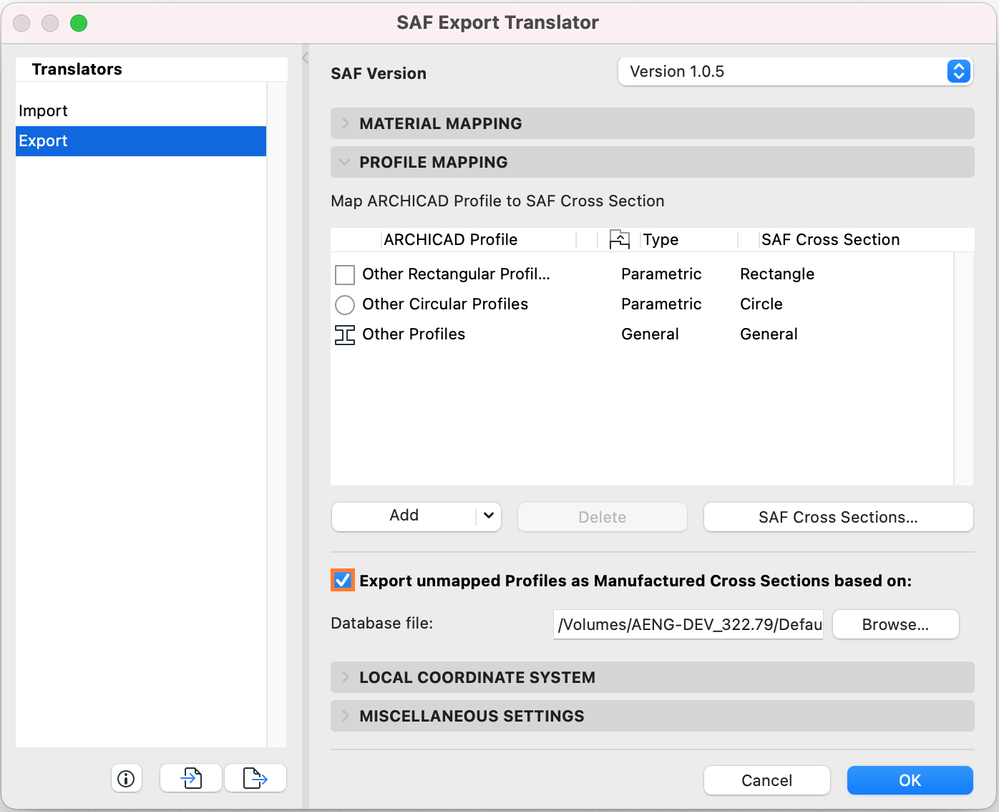The width and height of the screenshot is (999, 812).
Task: Select the Export translator
Action: tap(141, 141)
